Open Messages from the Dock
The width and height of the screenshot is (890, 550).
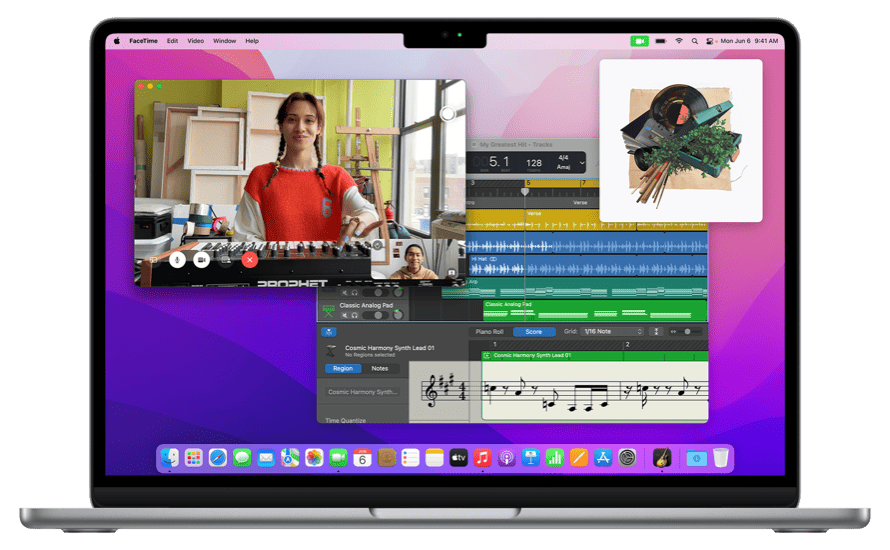242,457
